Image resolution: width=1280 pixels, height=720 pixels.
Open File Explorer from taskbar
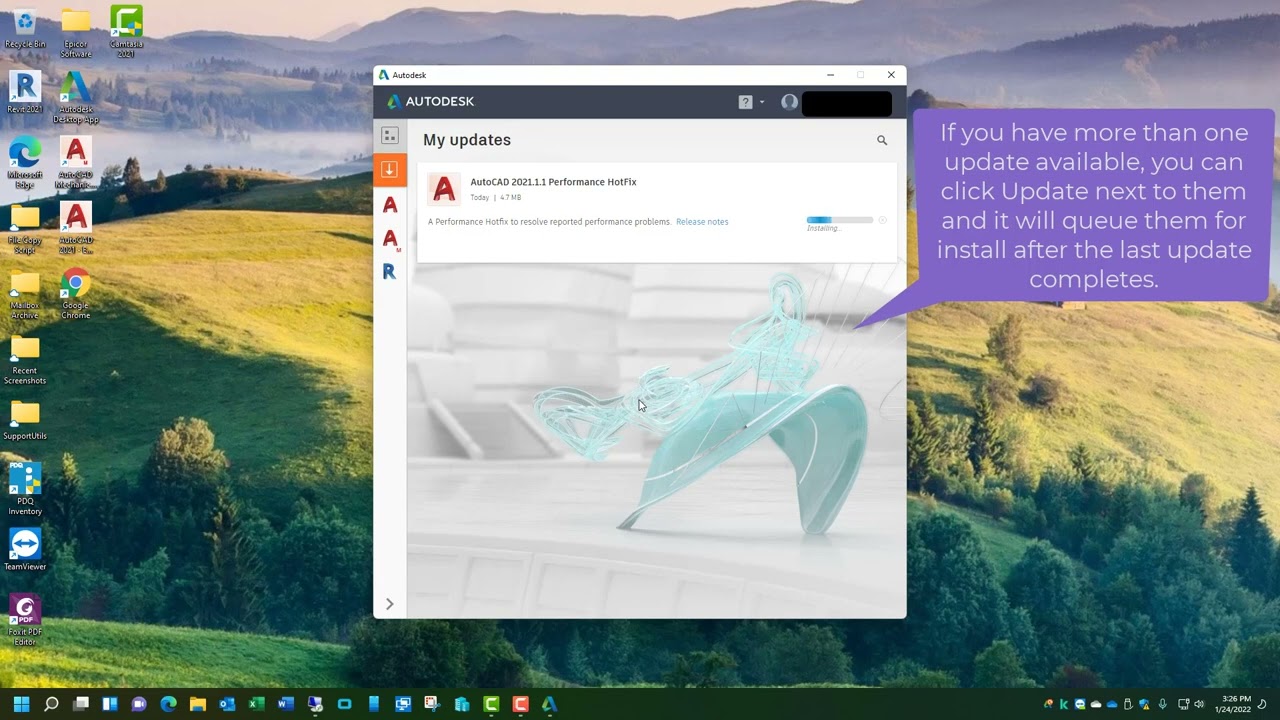(198, 704)
